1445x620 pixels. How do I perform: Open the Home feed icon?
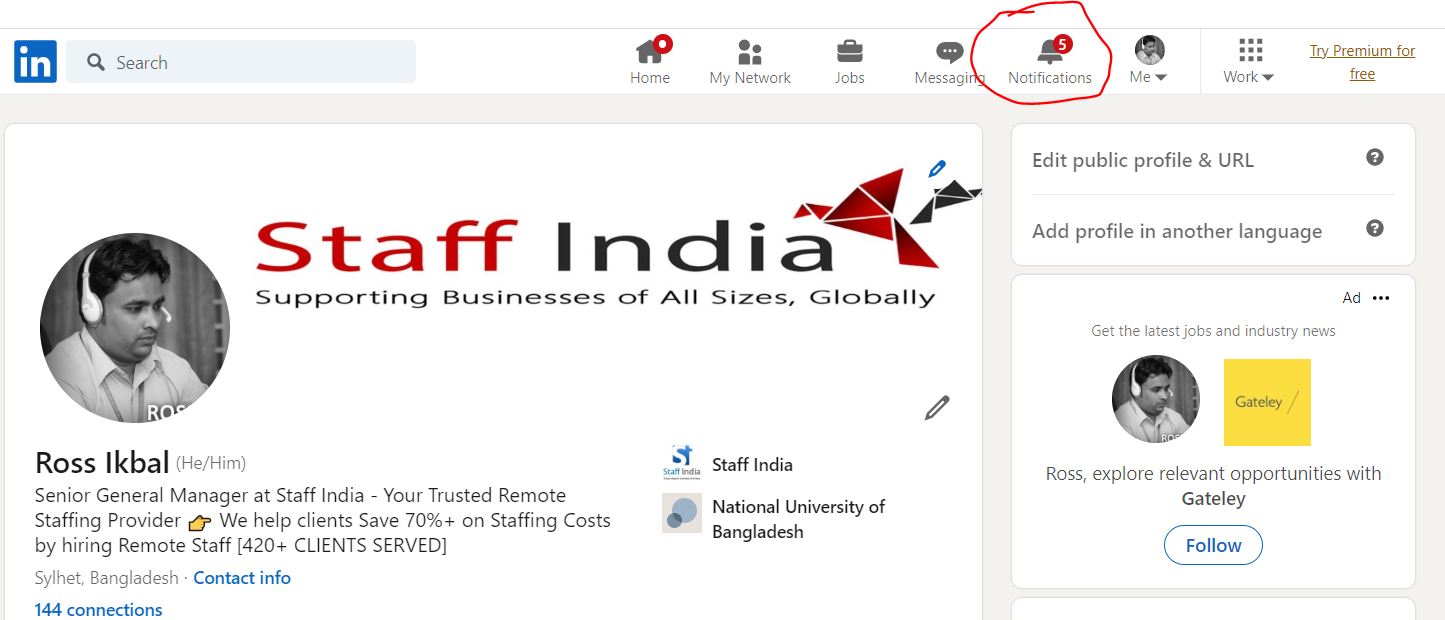pyautogui.click(x=650, y=52)
